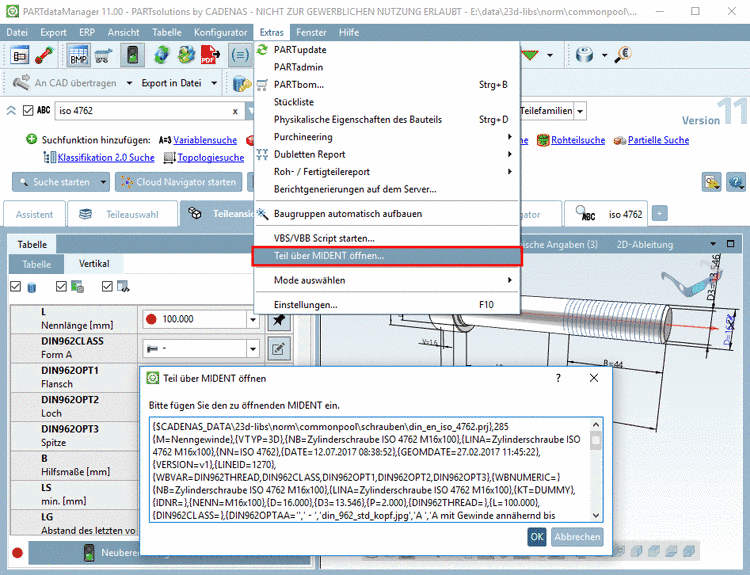Toggle checkbox beside table gear icon
750x575 pixels.
tap(61, 287)
